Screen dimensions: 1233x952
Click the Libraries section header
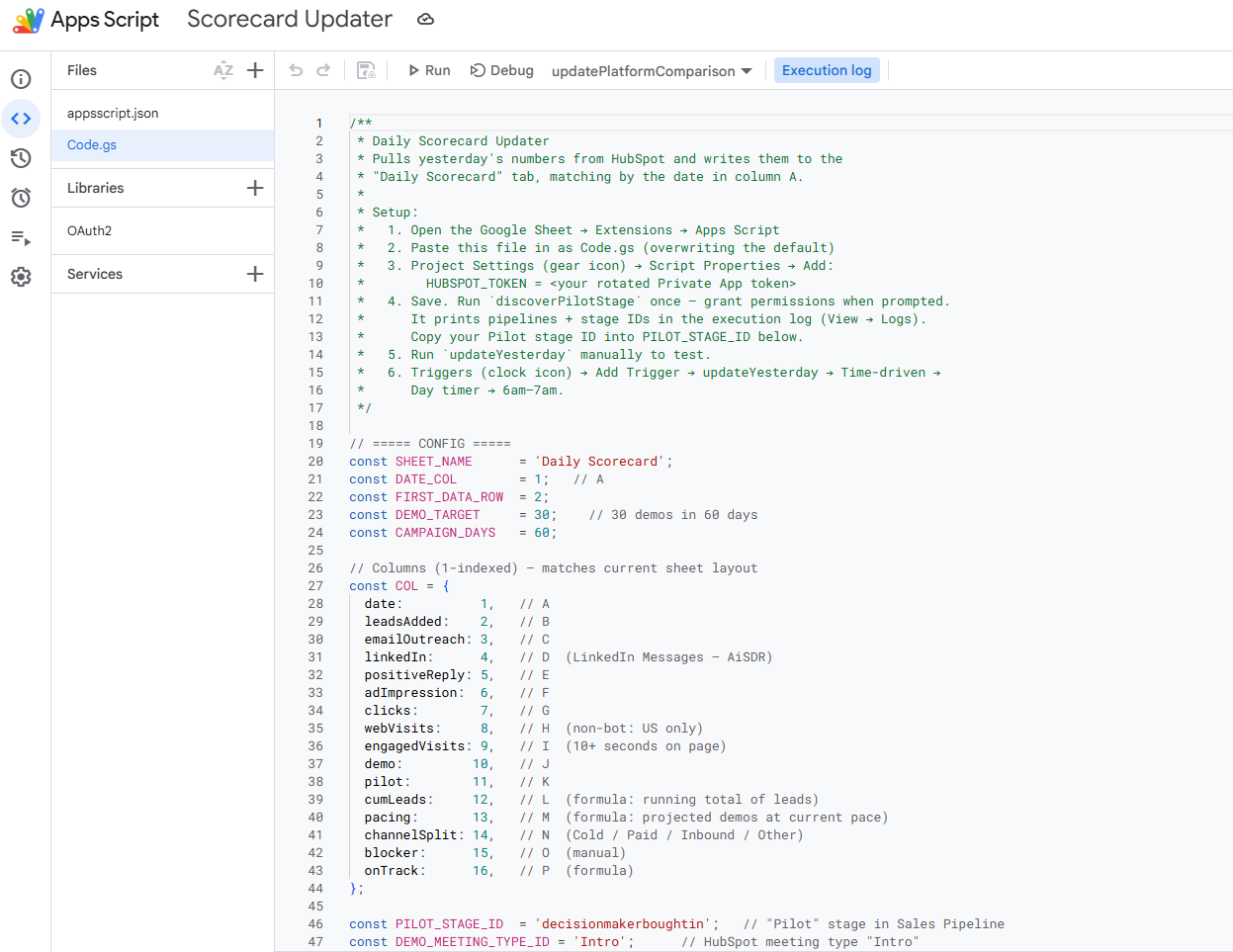(96, 188)
